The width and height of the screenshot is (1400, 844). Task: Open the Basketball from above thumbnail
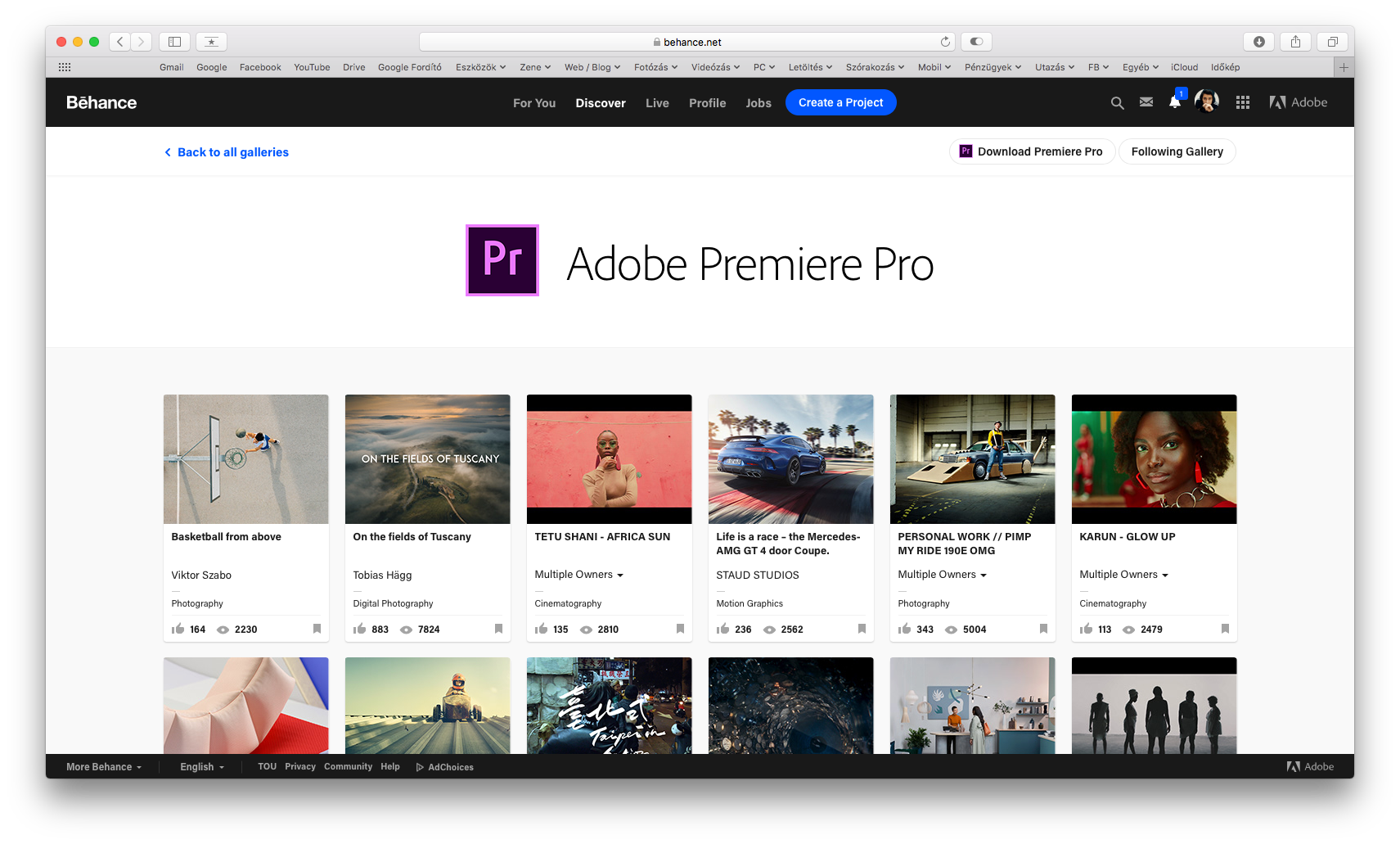pos(245,459)
